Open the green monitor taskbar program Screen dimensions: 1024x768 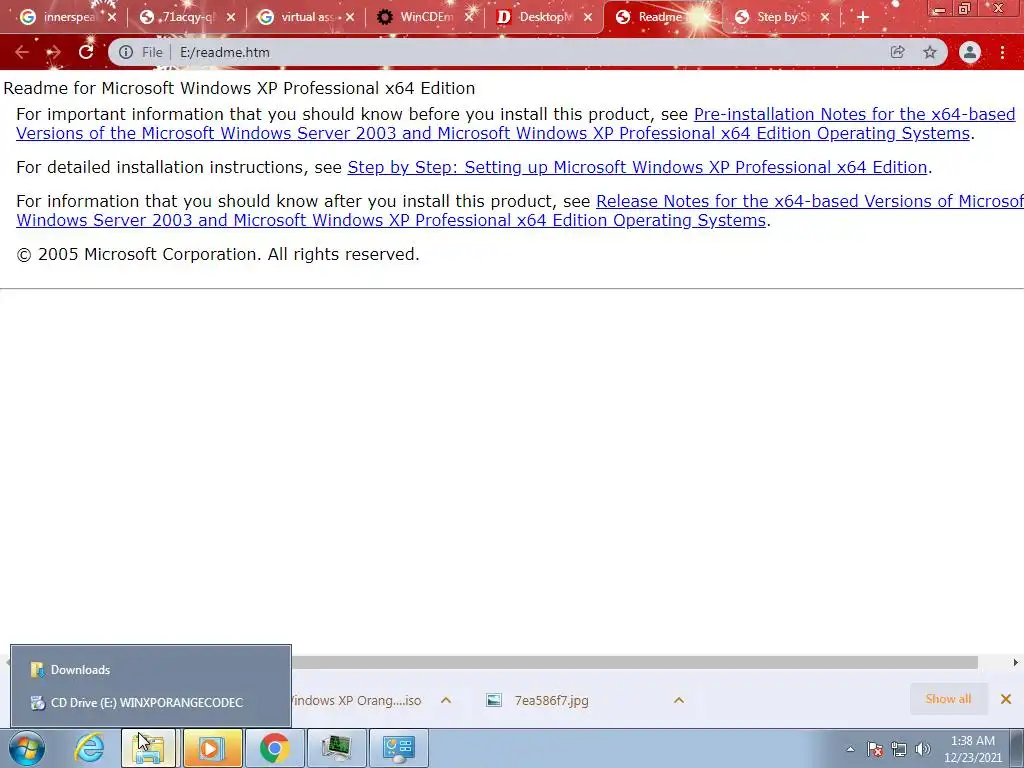click(x=336, y=748)
